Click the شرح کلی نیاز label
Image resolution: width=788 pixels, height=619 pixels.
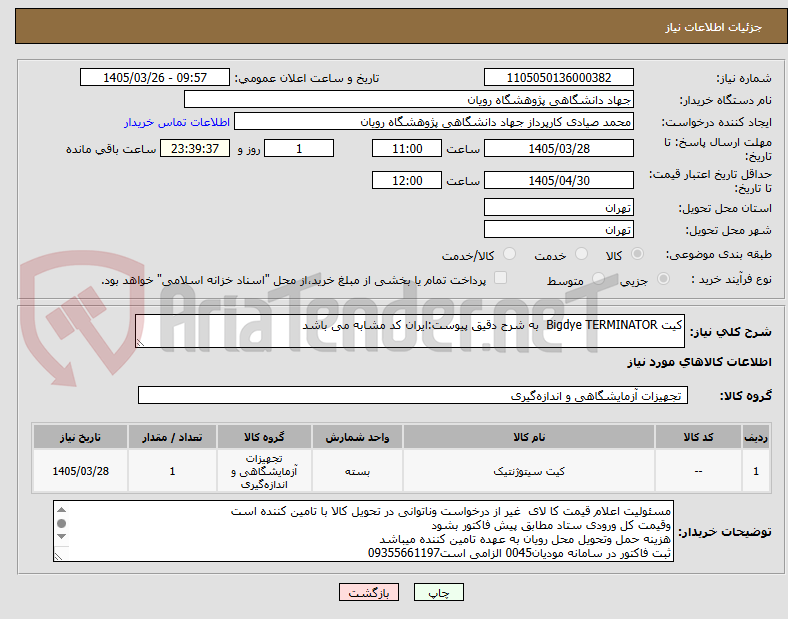730,332
